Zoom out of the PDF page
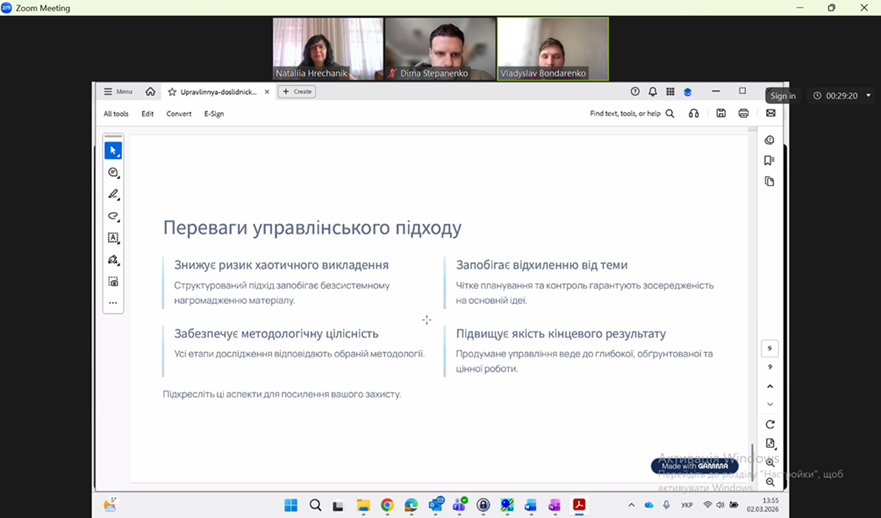The width and height of the screenshot is (881, 518). pyautogui.click(x=770, y=482)
